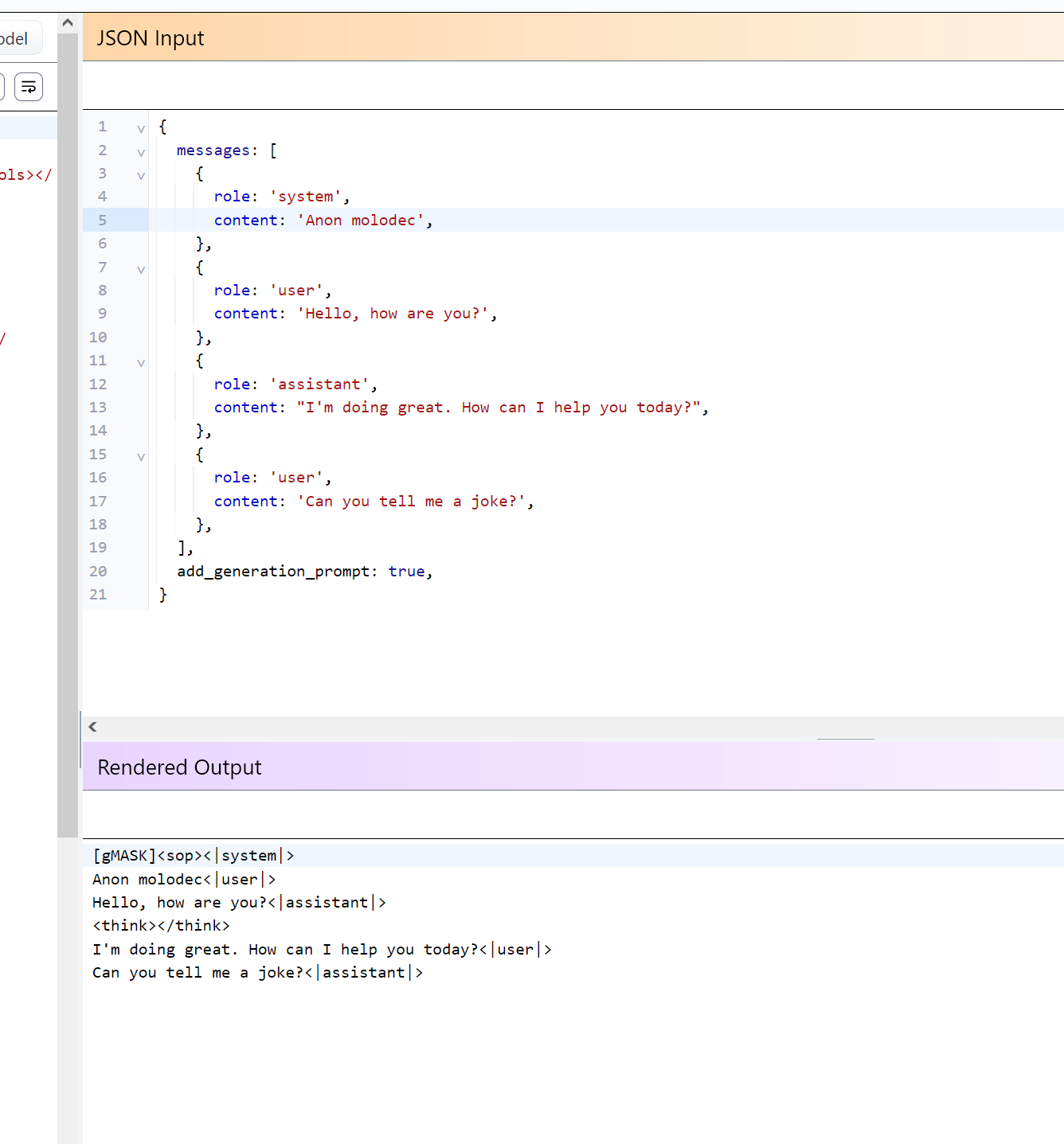Click line number 13 in the gutter
The width and height of the screenshot is (1064, 1144).
click(x=98, y=408)
